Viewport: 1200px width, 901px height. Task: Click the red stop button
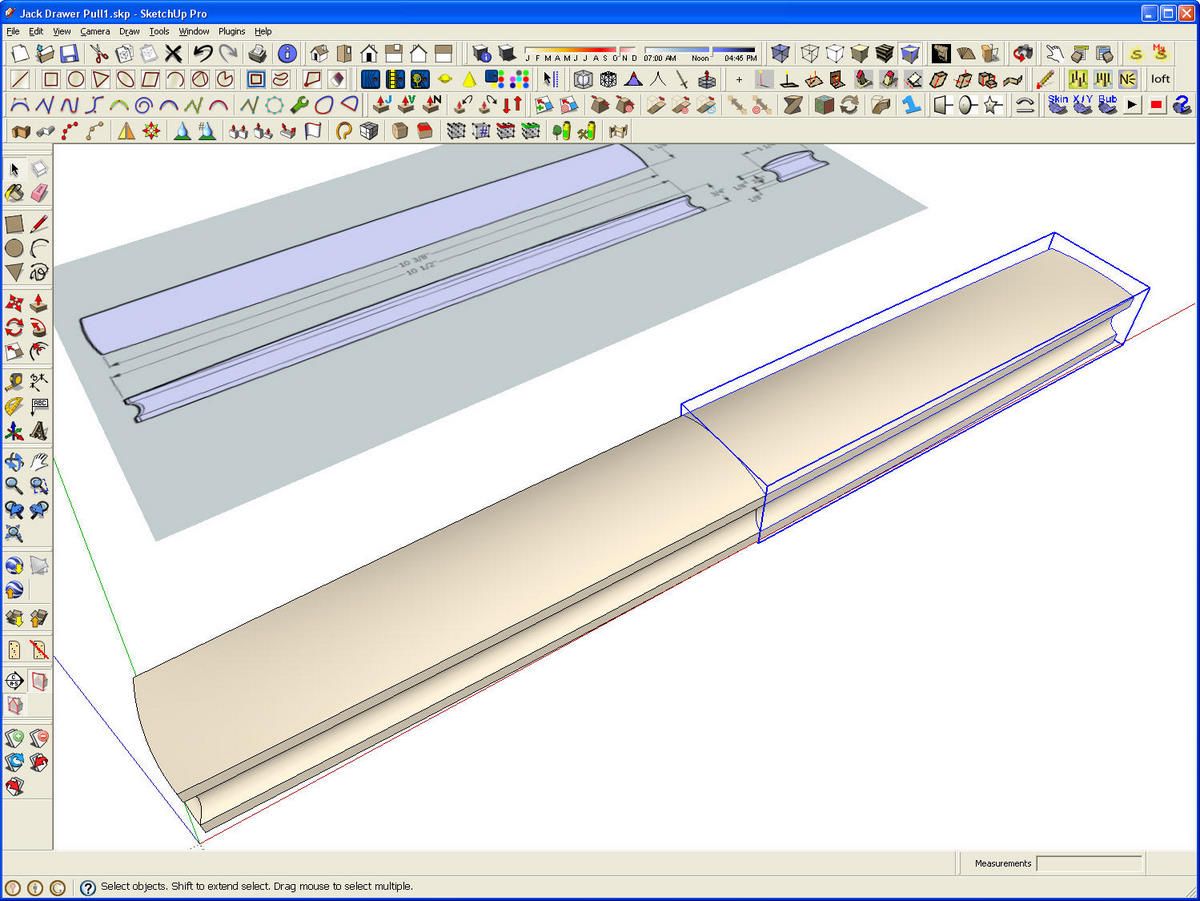coord(1157,104)
